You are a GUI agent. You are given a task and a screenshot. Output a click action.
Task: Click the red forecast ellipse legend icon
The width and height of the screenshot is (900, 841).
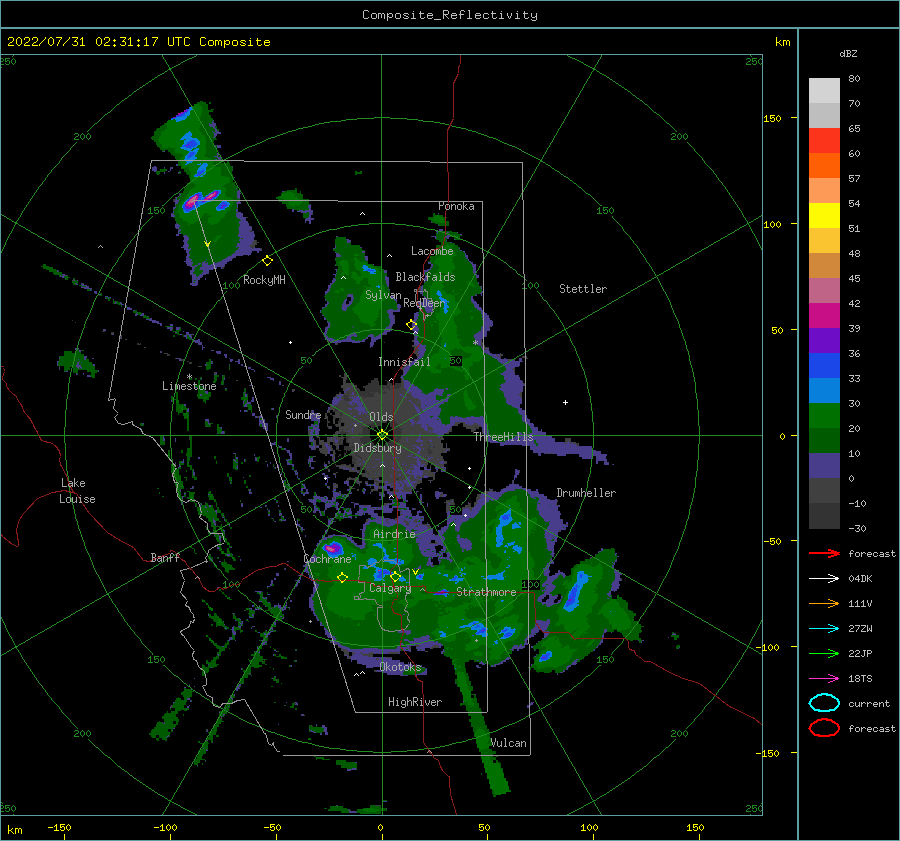point(824,728)
